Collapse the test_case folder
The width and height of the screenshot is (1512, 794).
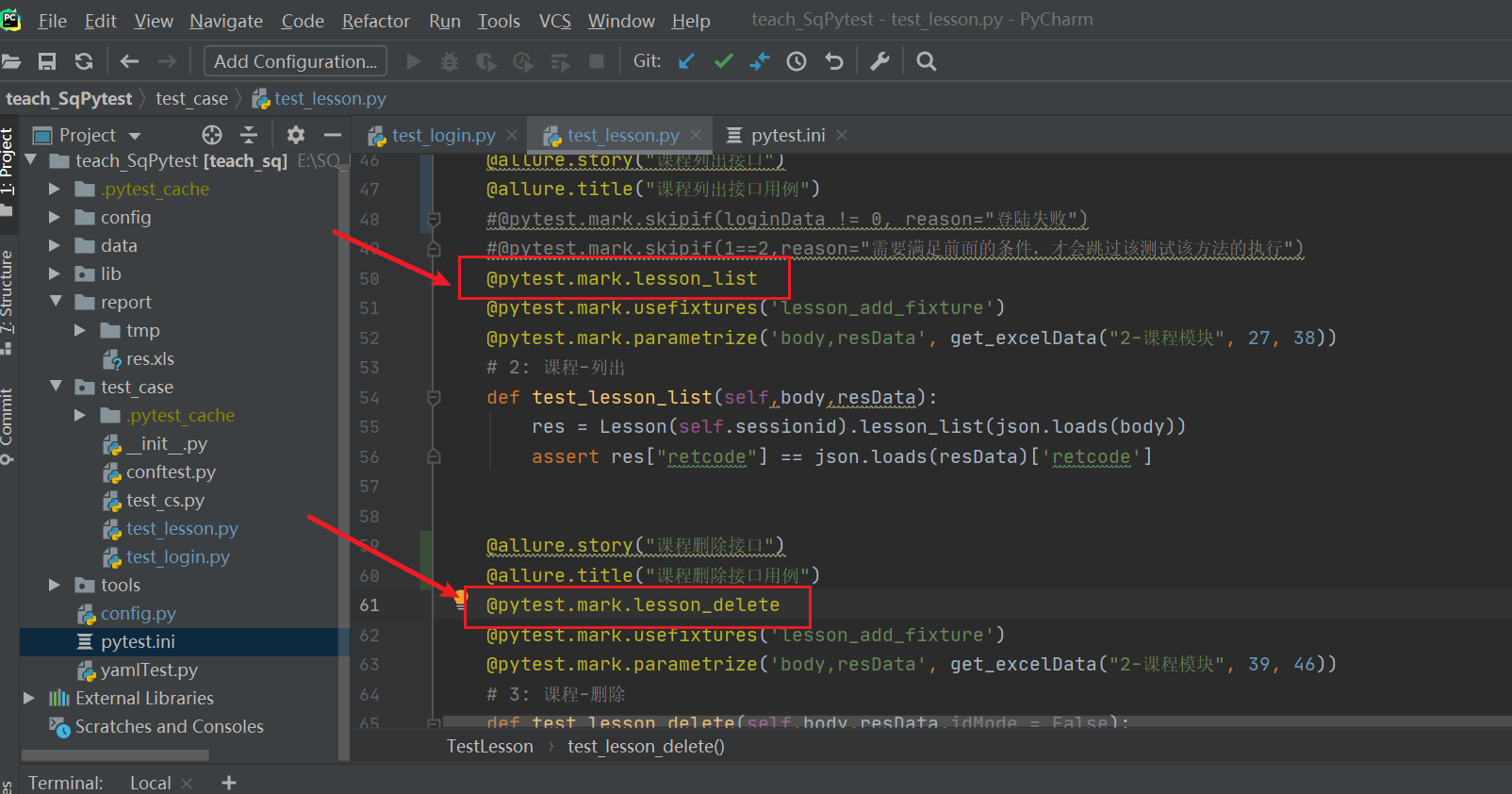point(56,387)
